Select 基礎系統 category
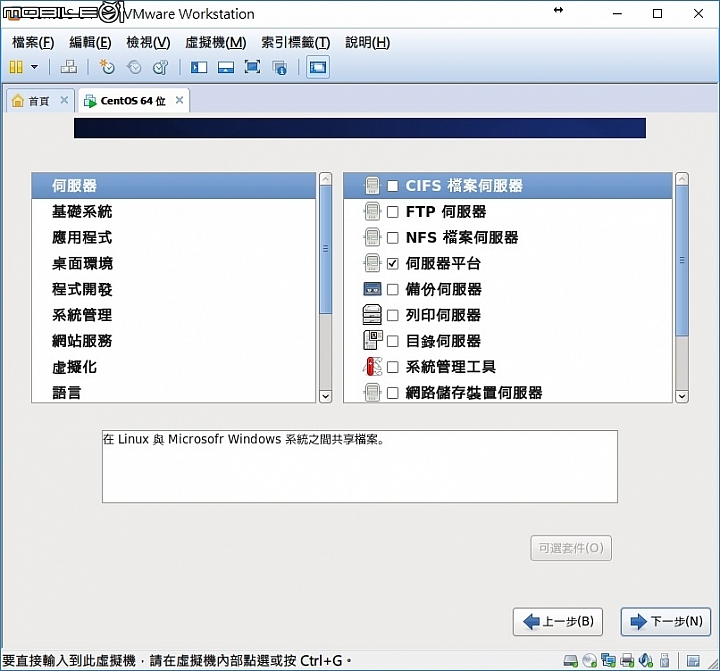This screenshot has height=671, width=720. click(x=174, y=212)
